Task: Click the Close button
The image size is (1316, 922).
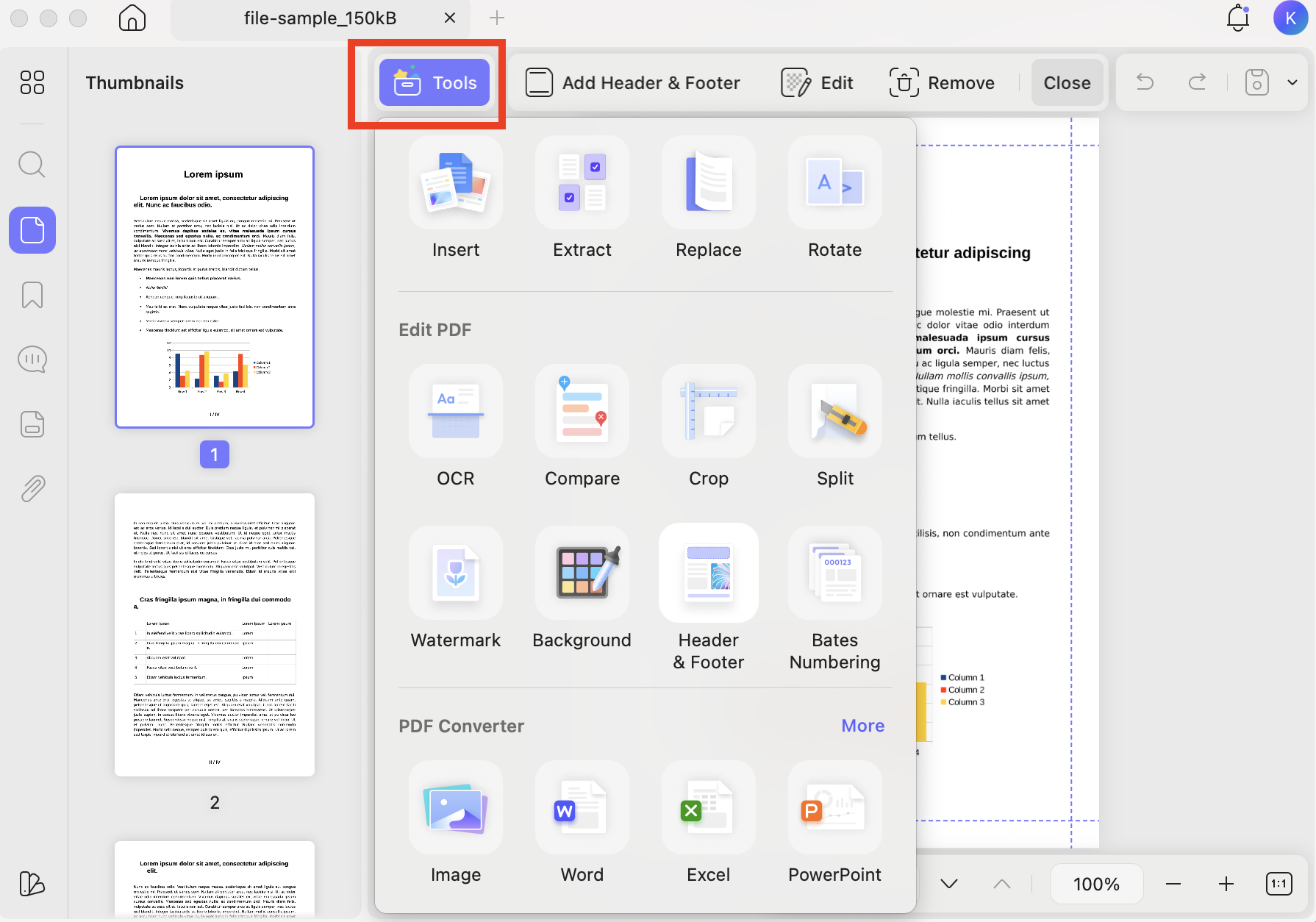Action: point(1067,82)
